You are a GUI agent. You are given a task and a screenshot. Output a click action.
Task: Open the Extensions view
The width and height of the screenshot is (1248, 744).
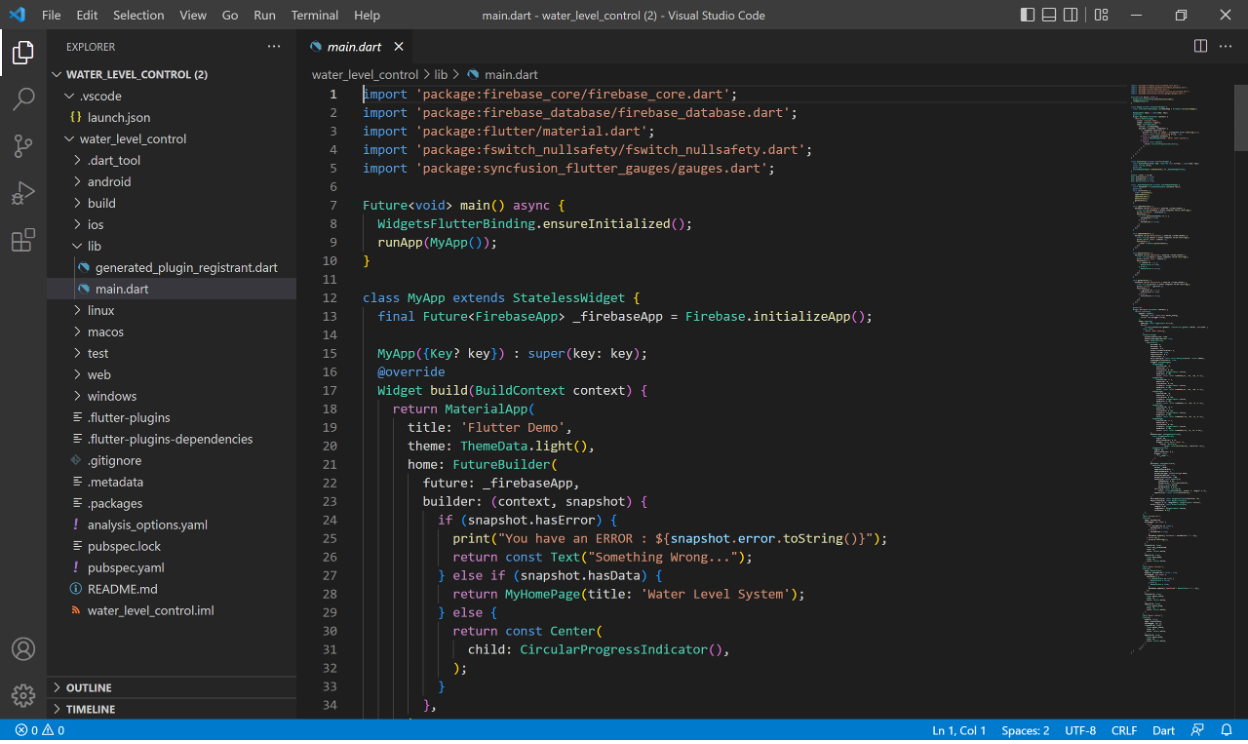[x=23, y=240]
